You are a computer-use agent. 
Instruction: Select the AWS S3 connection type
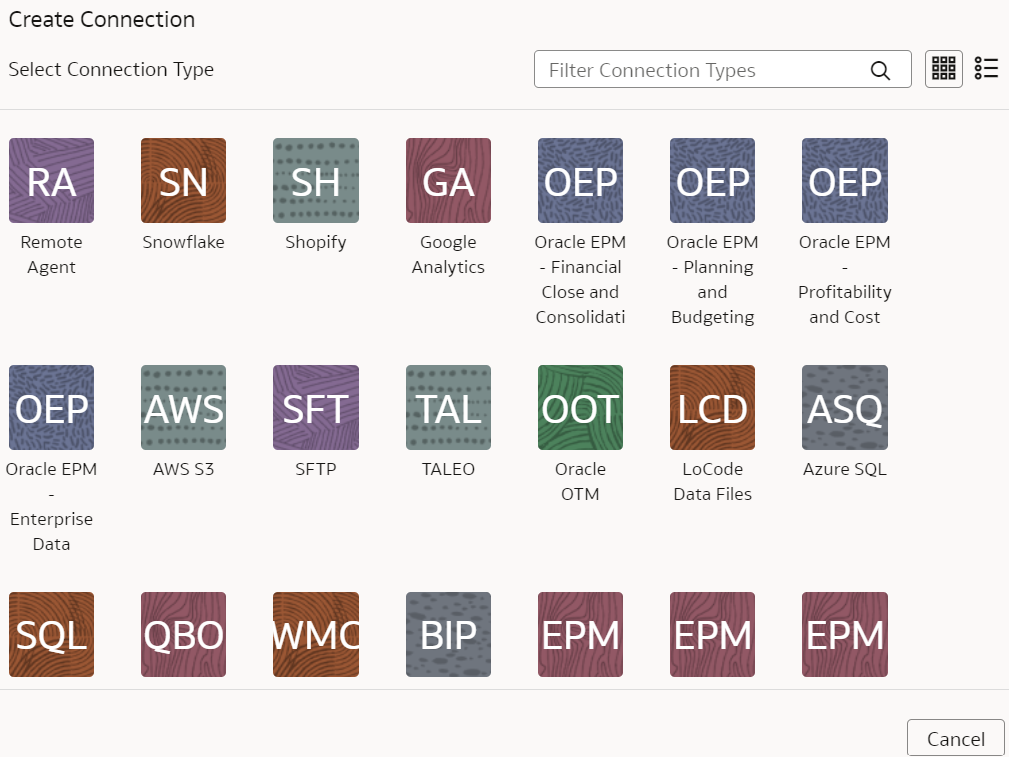[x=183, y=407]
